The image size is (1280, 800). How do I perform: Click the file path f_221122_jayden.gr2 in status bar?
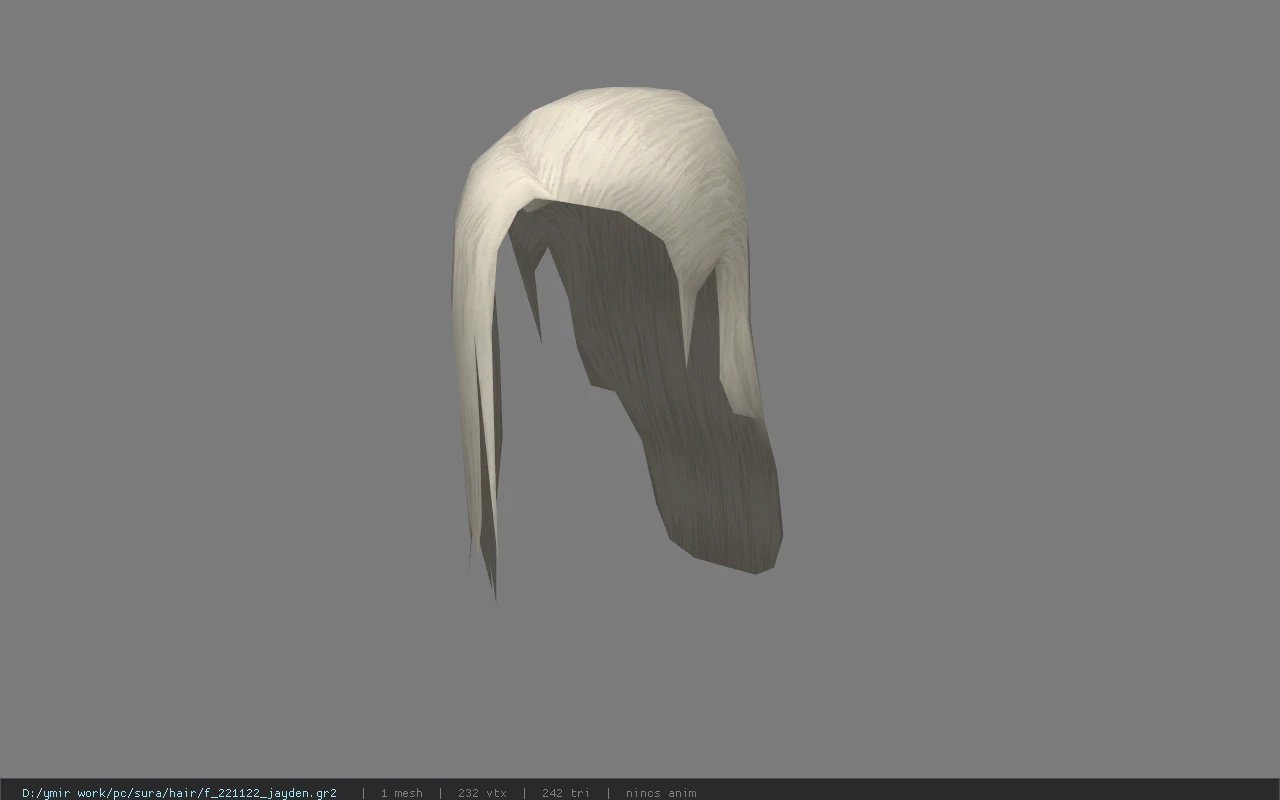pos(179,793)
